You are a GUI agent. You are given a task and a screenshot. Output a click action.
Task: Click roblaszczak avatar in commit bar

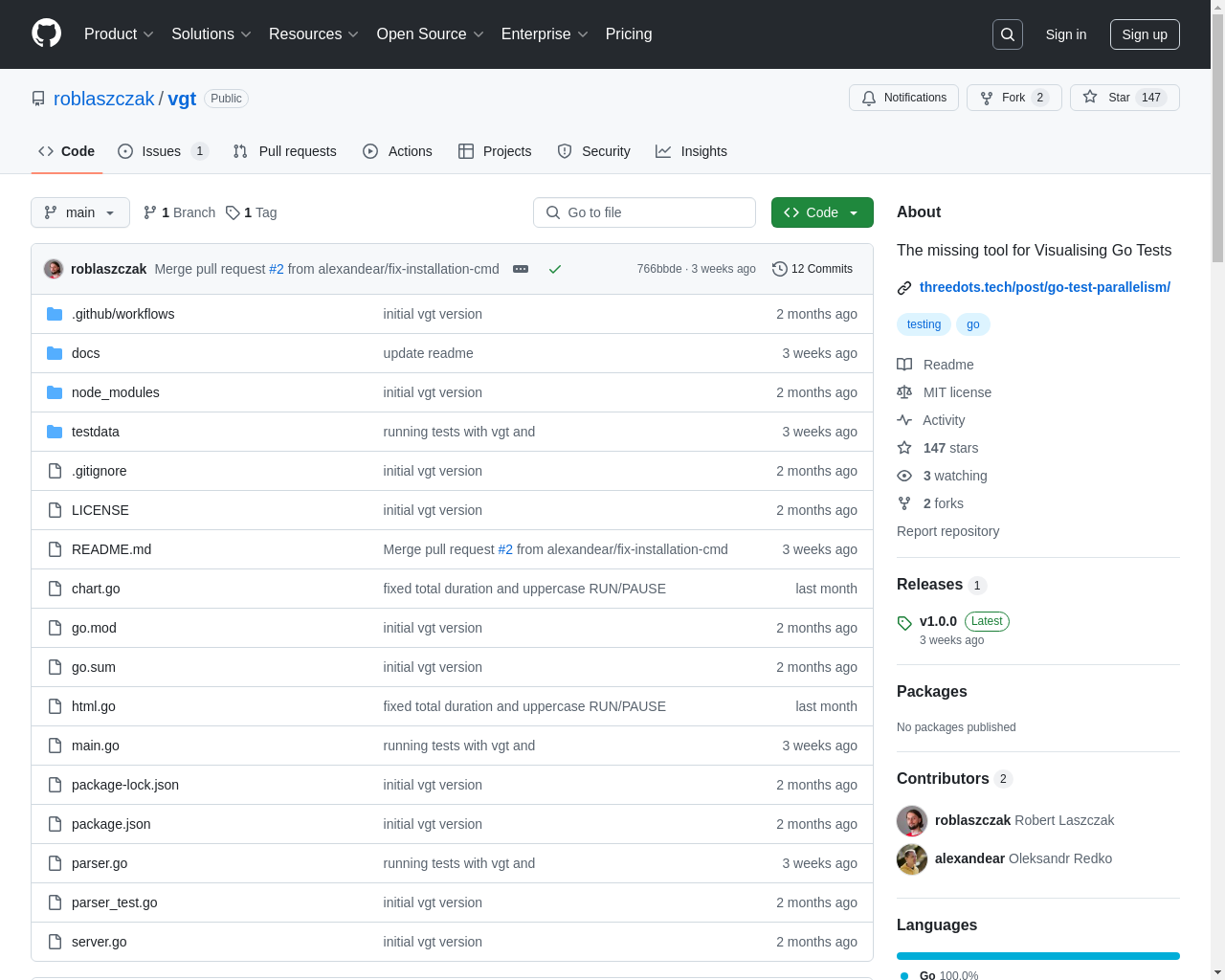point(54,269)
